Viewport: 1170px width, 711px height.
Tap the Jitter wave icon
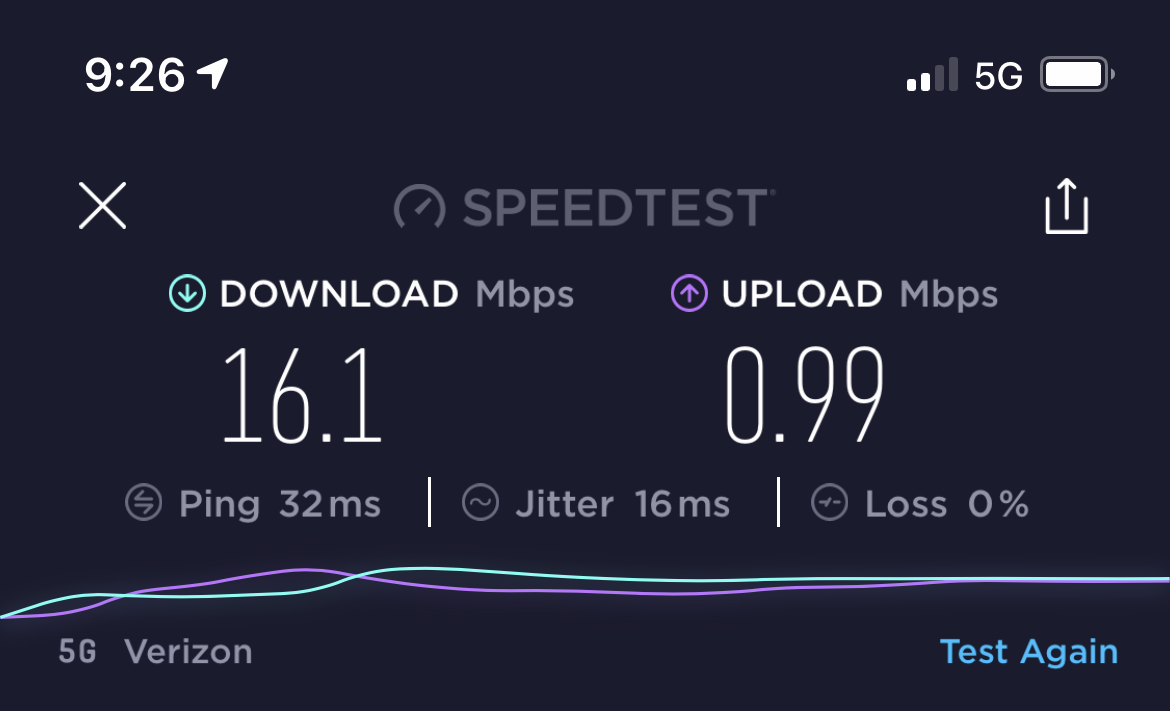tap(480, 502)
